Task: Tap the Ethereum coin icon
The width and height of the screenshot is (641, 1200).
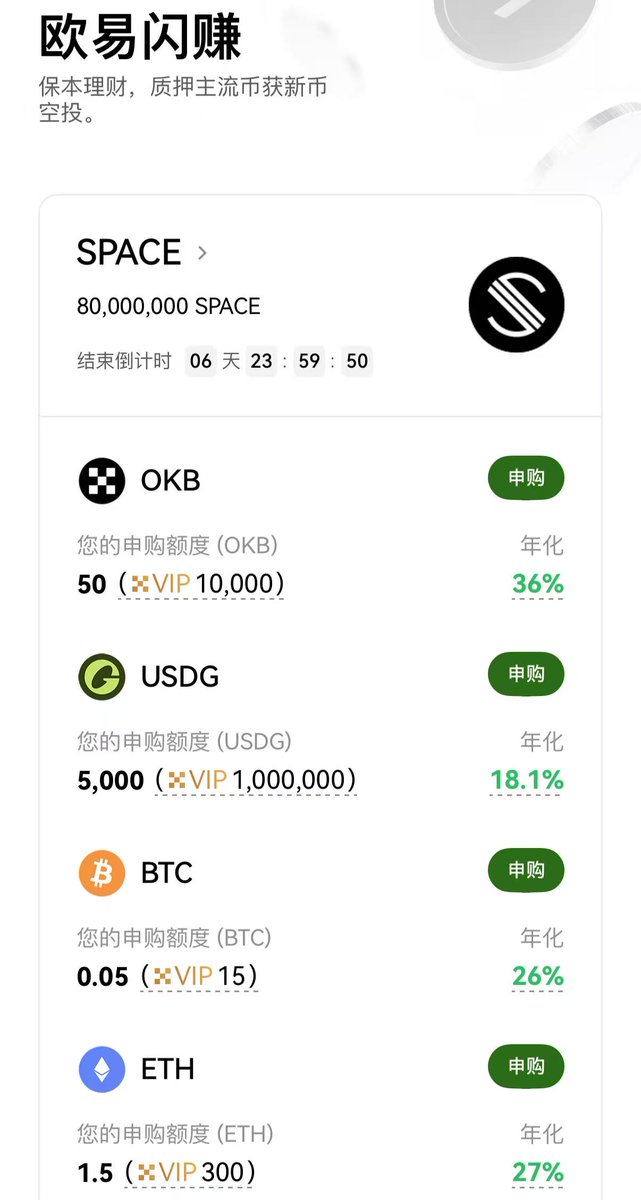Action: tap(102, 1068)
